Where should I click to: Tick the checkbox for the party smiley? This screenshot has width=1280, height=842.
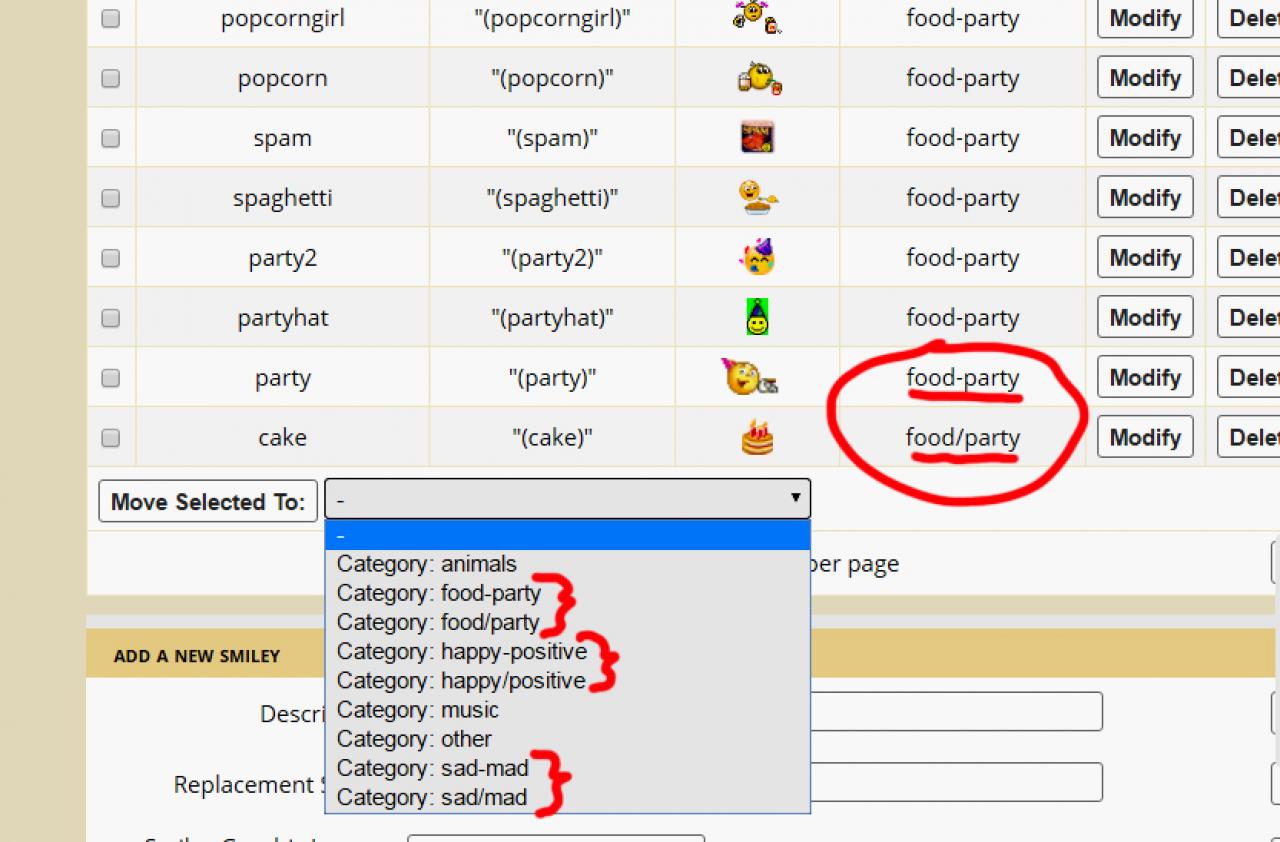point(111,378)
